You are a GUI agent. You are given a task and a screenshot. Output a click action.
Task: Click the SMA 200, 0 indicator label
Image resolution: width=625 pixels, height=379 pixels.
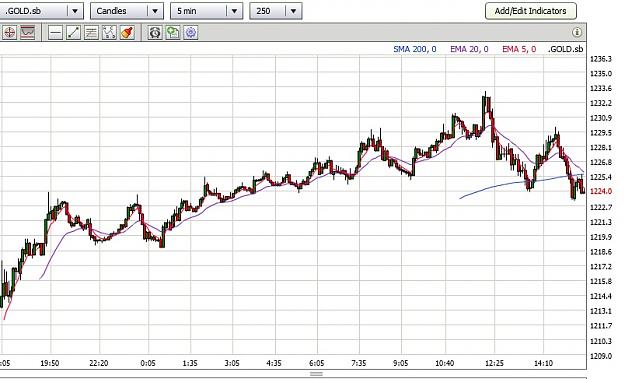tap(415, 49)
